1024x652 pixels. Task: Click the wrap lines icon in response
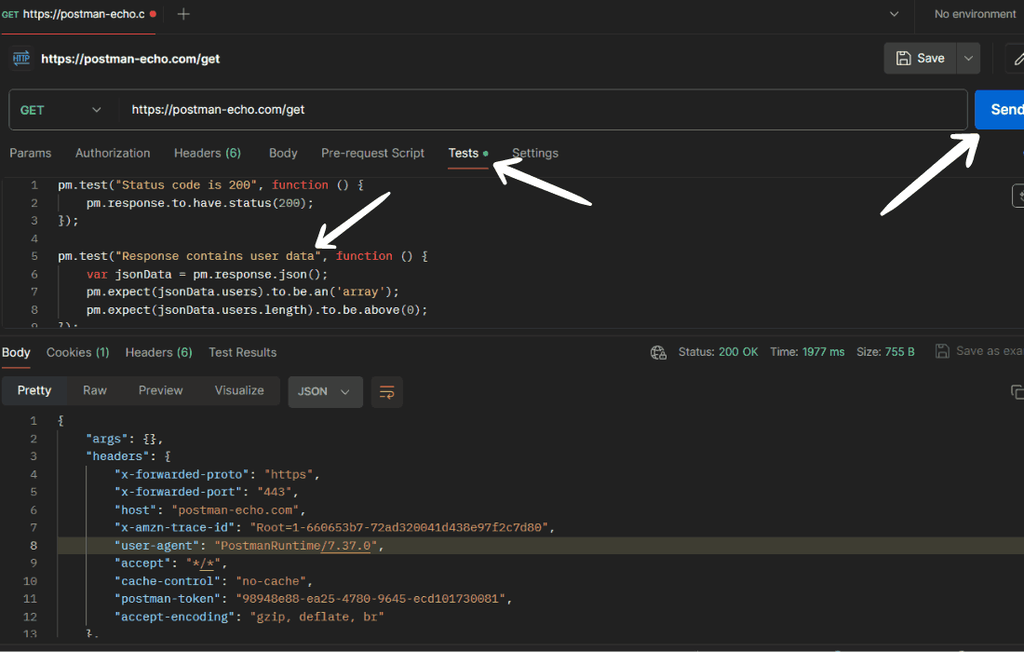tap(387, 392)
